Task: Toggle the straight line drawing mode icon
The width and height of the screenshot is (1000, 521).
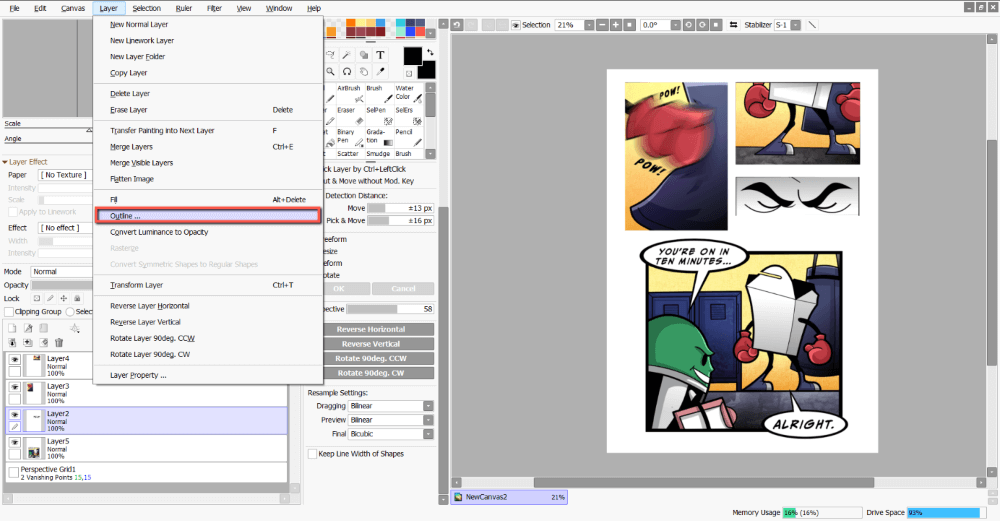Action: (812, 25)
